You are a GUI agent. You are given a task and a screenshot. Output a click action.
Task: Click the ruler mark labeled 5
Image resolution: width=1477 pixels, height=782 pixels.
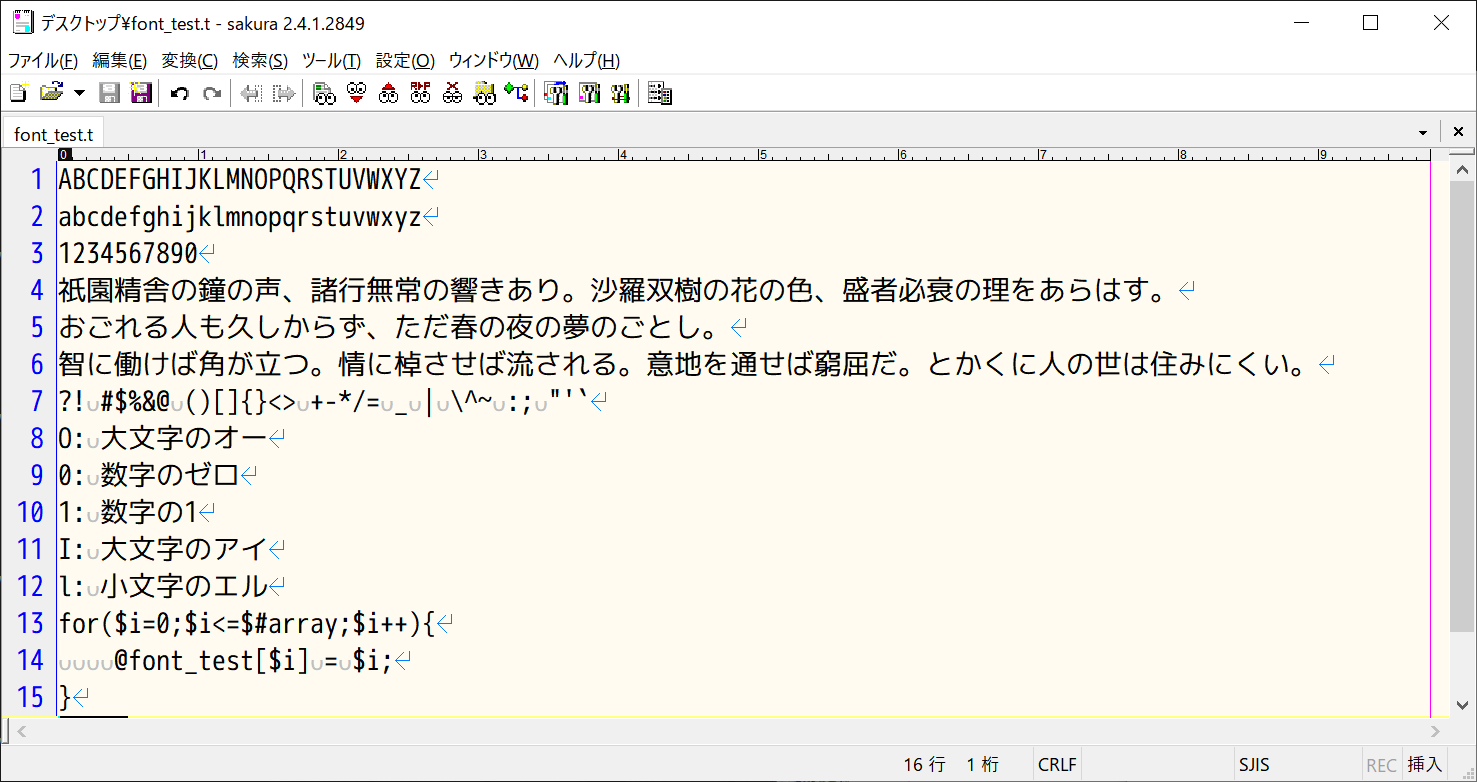[763, 154]
